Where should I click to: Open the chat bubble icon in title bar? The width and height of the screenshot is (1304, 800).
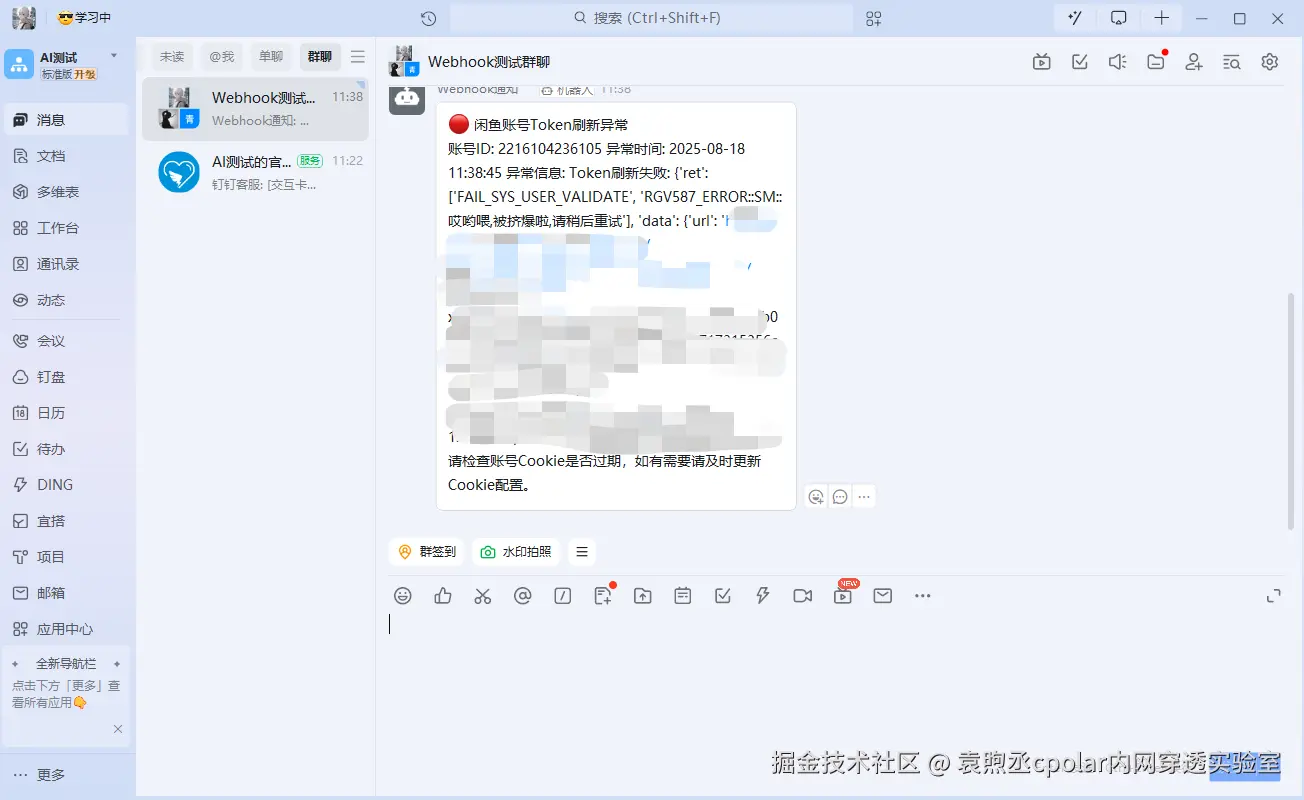point(1119,18)
